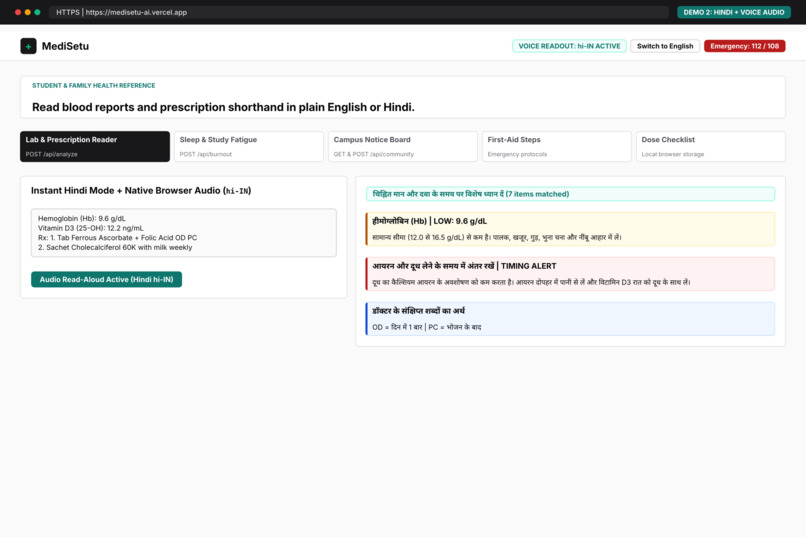Toggle the VOICE READOUT hi-IN ACTIVE pill

click(x=569, y=46)
